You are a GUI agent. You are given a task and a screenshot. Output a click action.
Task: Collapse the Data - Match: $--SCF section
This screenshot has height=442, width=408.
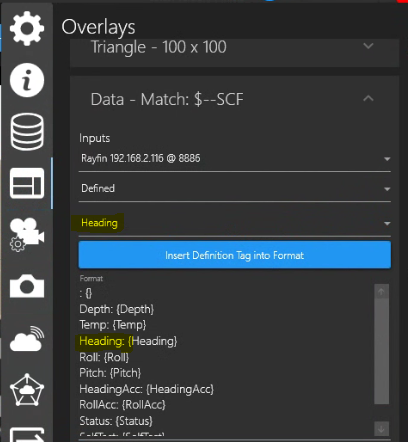tap(368, 99)
